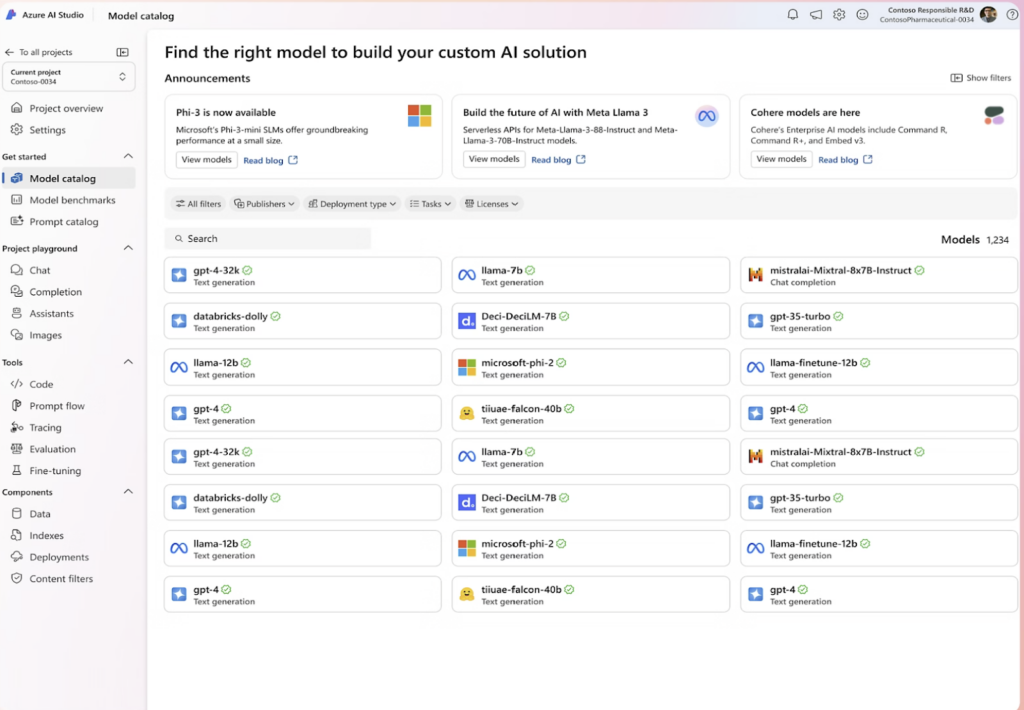Click the "Model catalog" title in the top bar
Screen dimensions: 1024x710
point(141,16)
